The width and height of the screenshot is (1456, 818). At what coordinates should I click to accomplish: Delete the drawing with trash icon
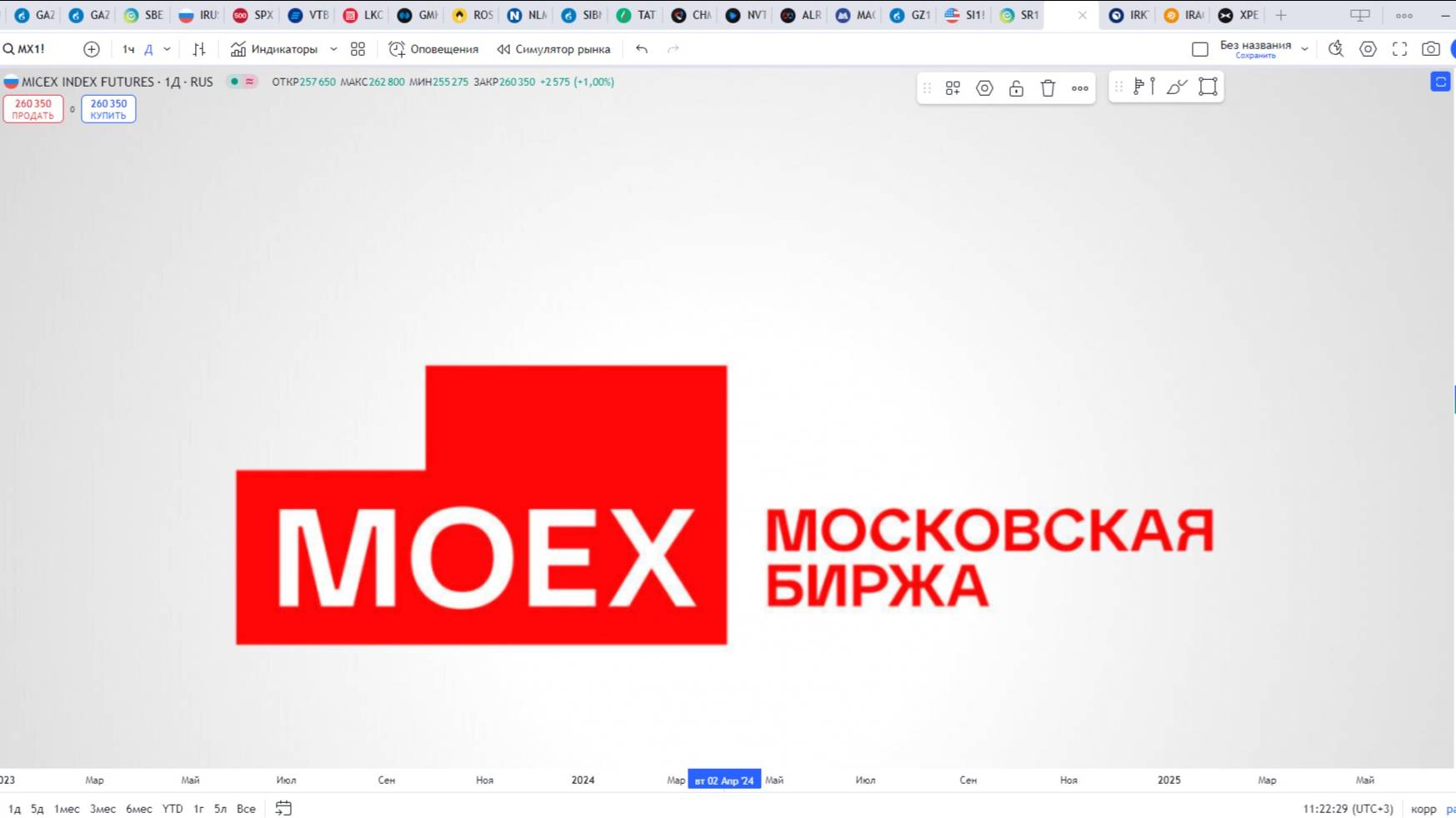(x=1048, y=87)
